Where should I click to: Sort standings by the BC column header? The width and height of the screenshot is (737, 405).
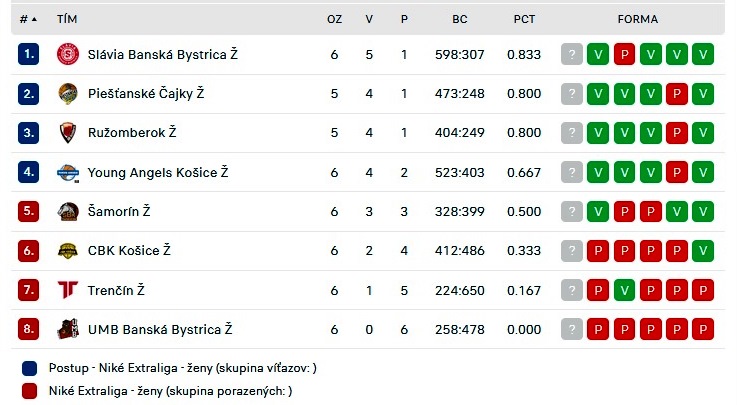[460, 19]
